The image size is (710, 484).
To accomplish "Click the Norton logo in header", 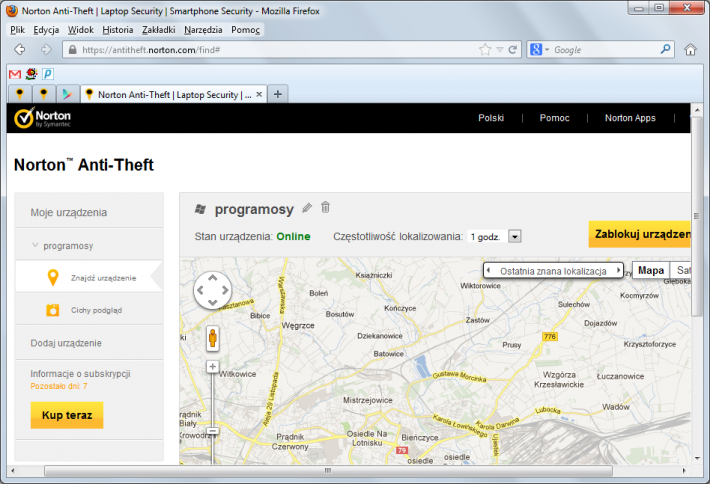I will (42, 118).
